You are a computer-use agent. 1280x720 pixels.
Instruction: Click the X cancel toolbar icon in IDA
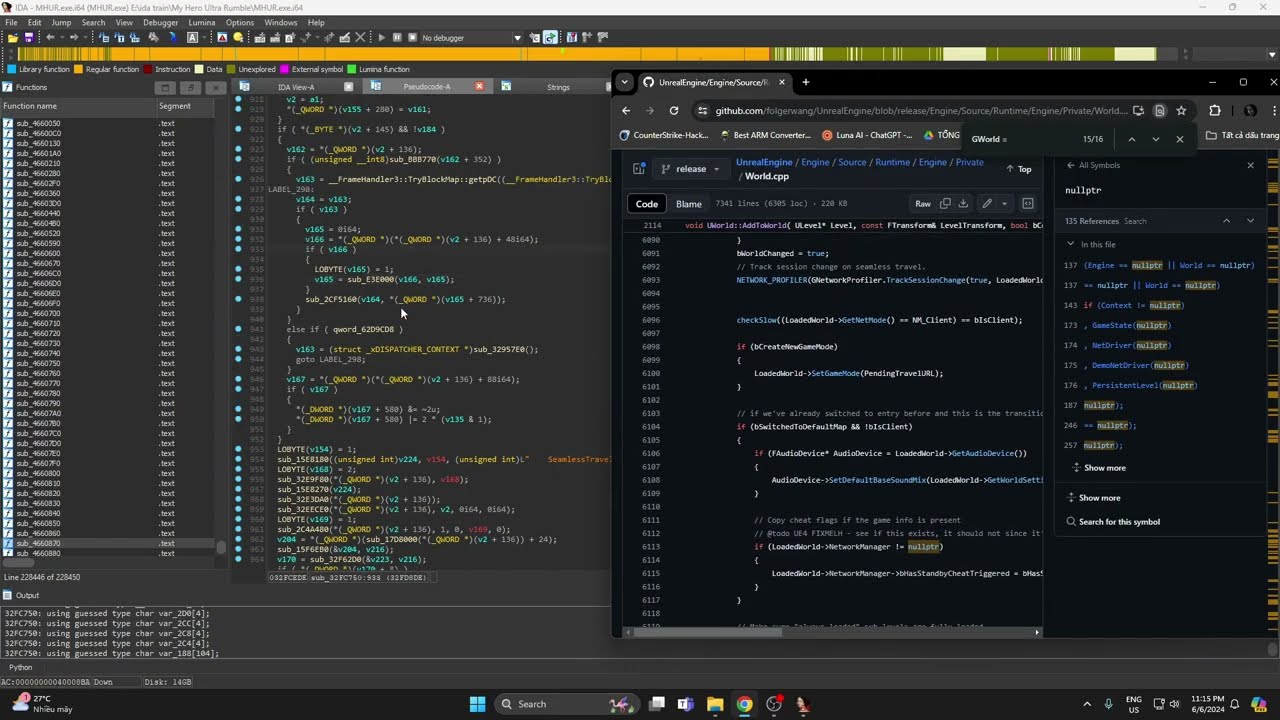coord(360,37)
